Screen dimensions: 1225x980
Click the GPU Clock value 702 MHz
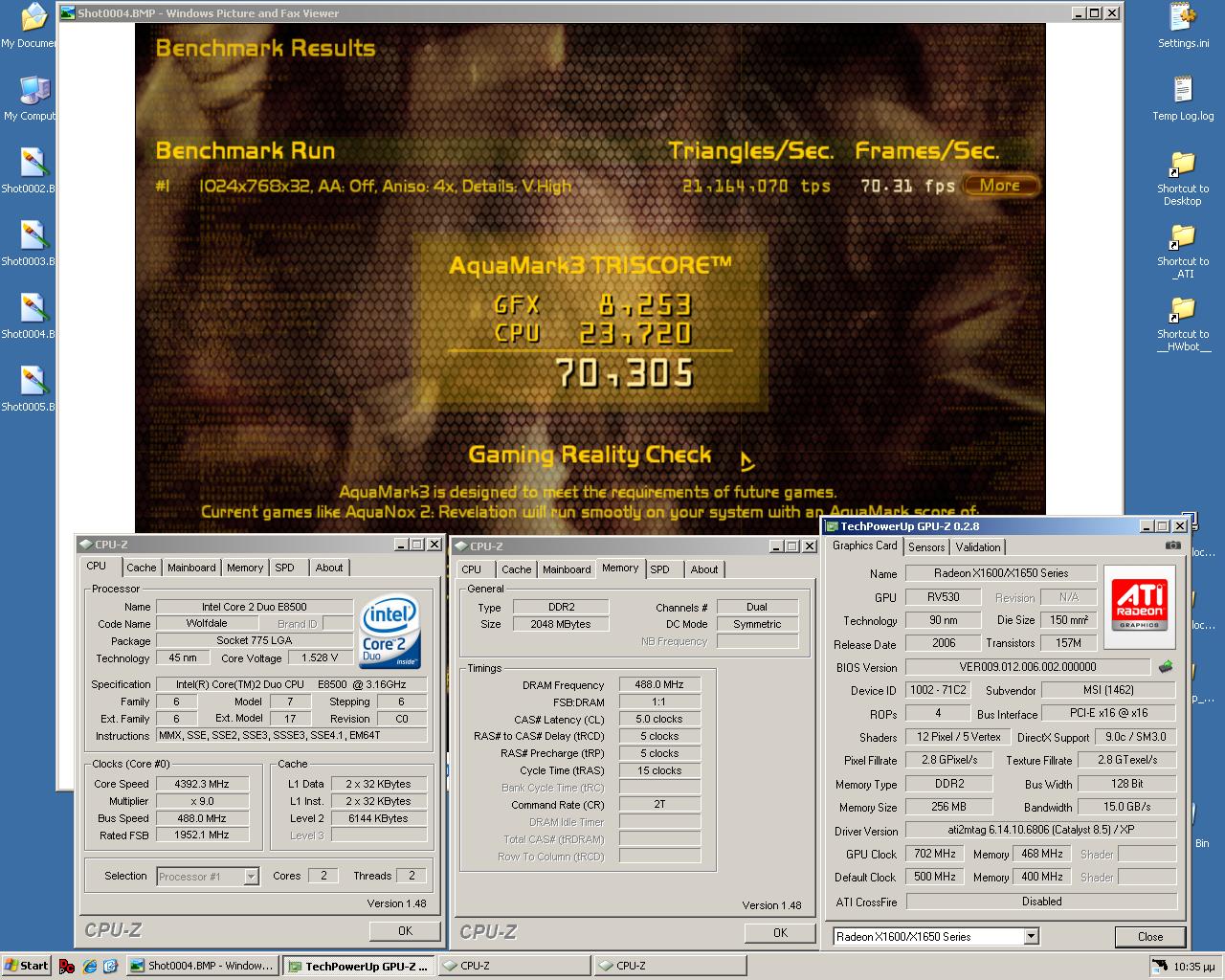[x=935, y=854]
